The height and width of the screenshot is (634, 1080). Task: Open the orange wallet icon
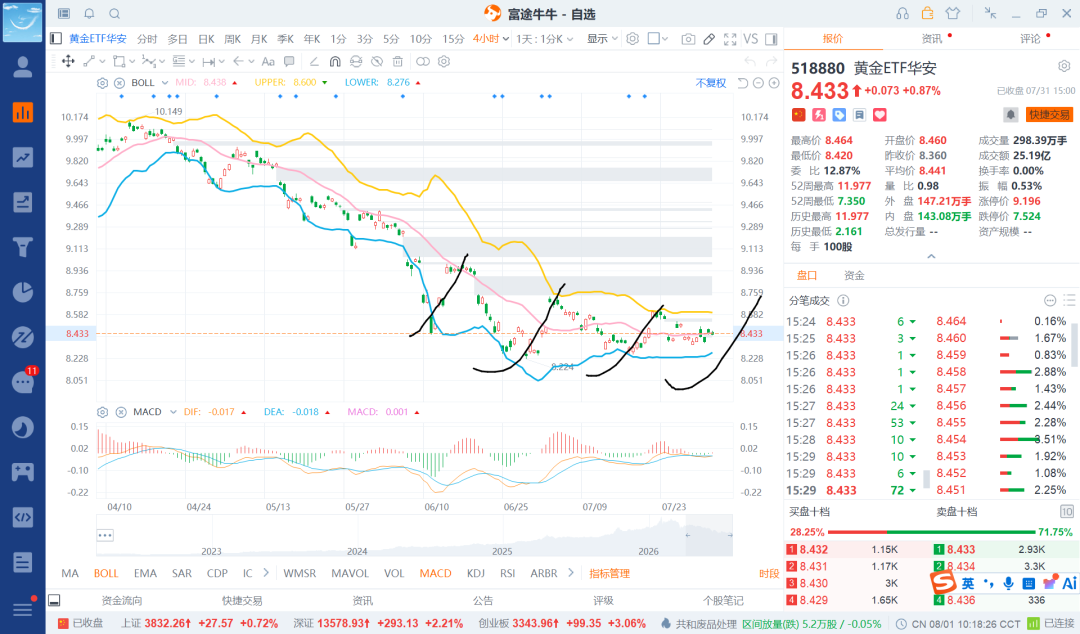pos(927,13)
